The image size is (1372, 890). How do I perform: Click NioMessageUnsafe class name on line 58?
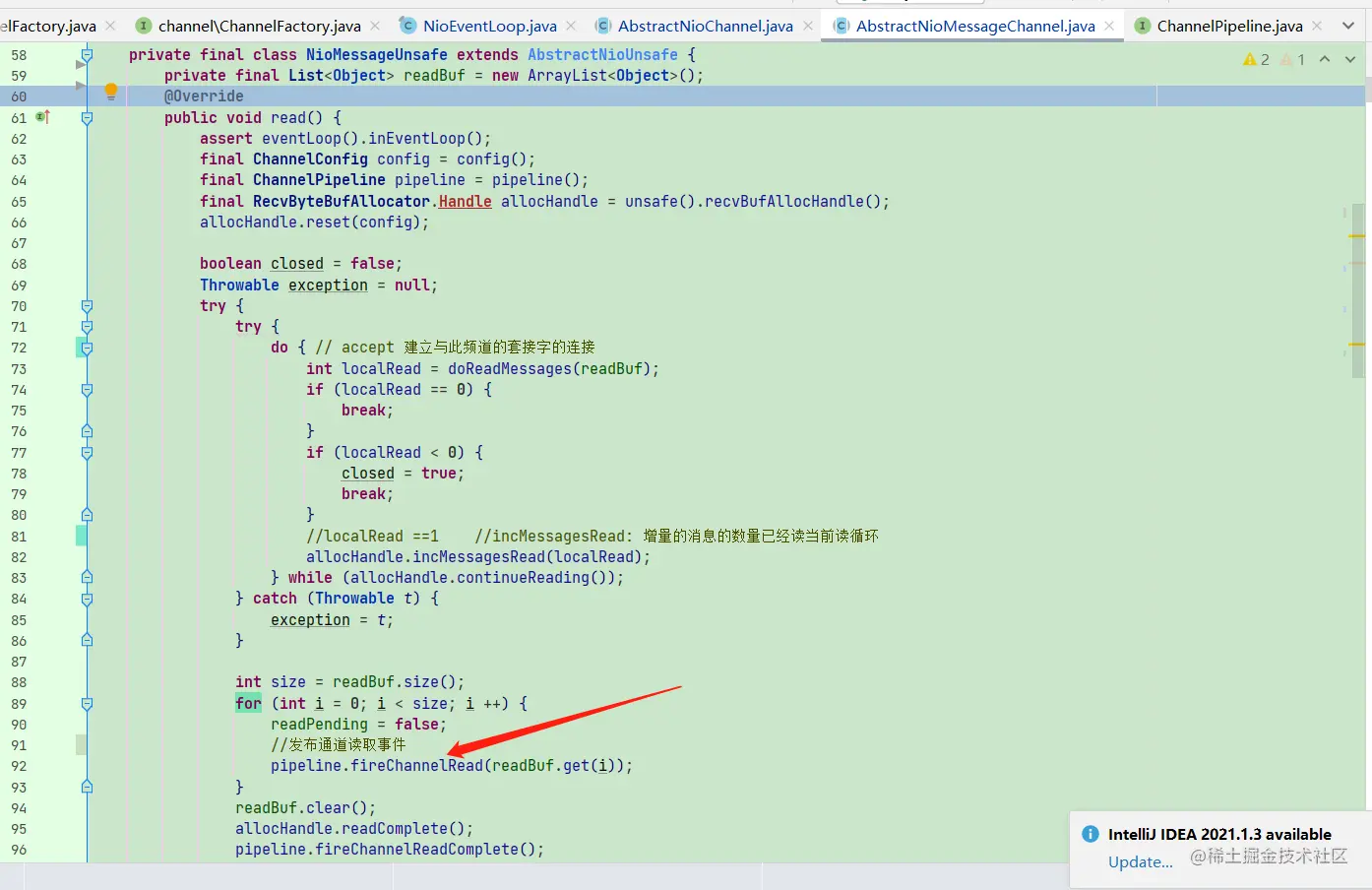tap(376, 55)
